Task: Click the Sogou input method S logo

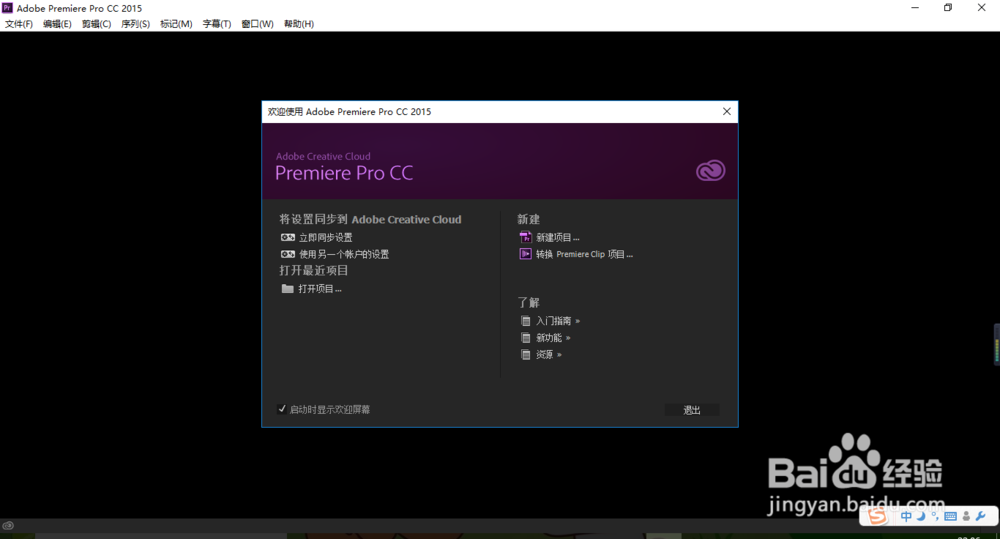Action: (x=878, y=516)
